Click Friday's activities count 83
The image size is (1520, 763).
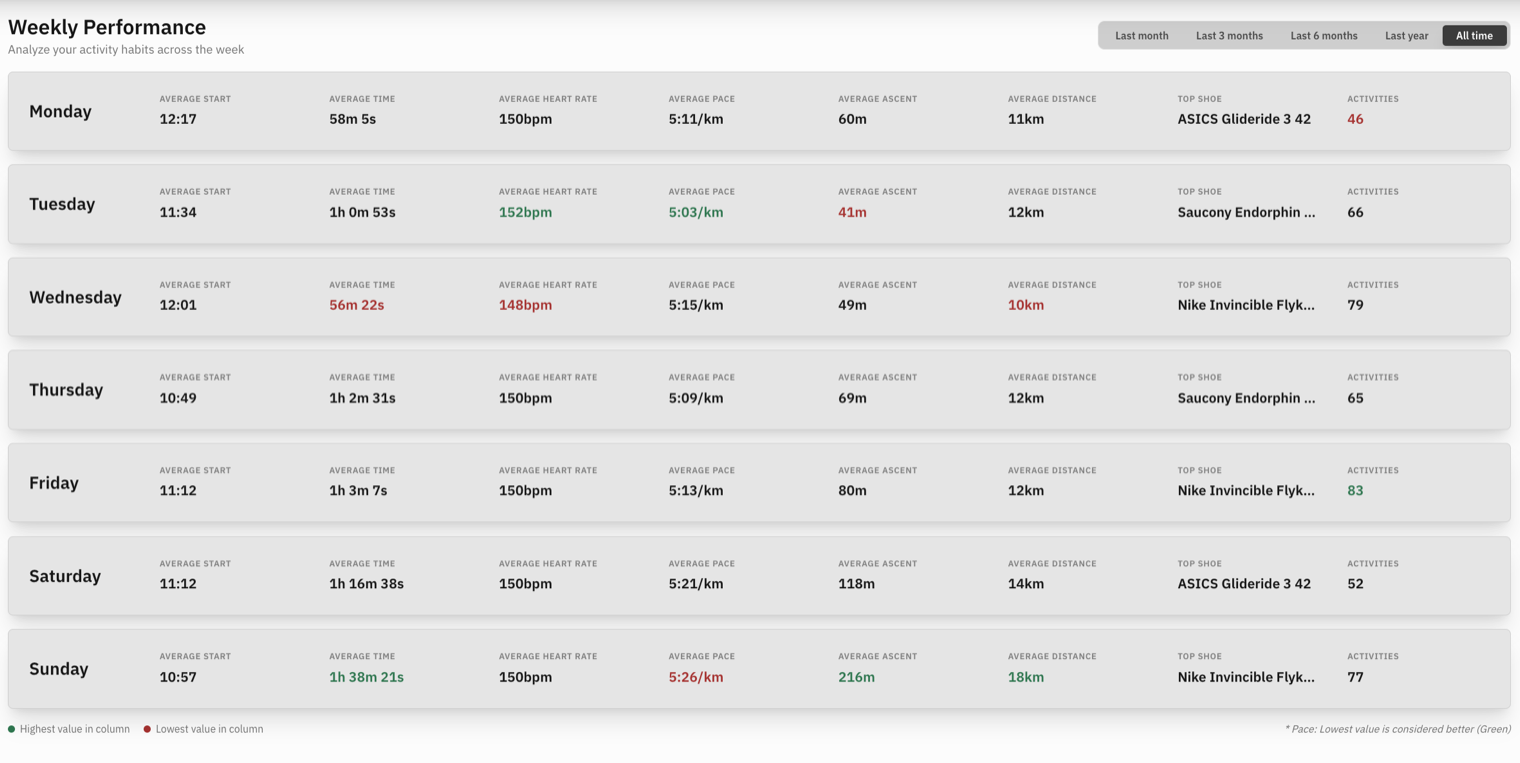pyautogui.click(x=1355, y=491)
